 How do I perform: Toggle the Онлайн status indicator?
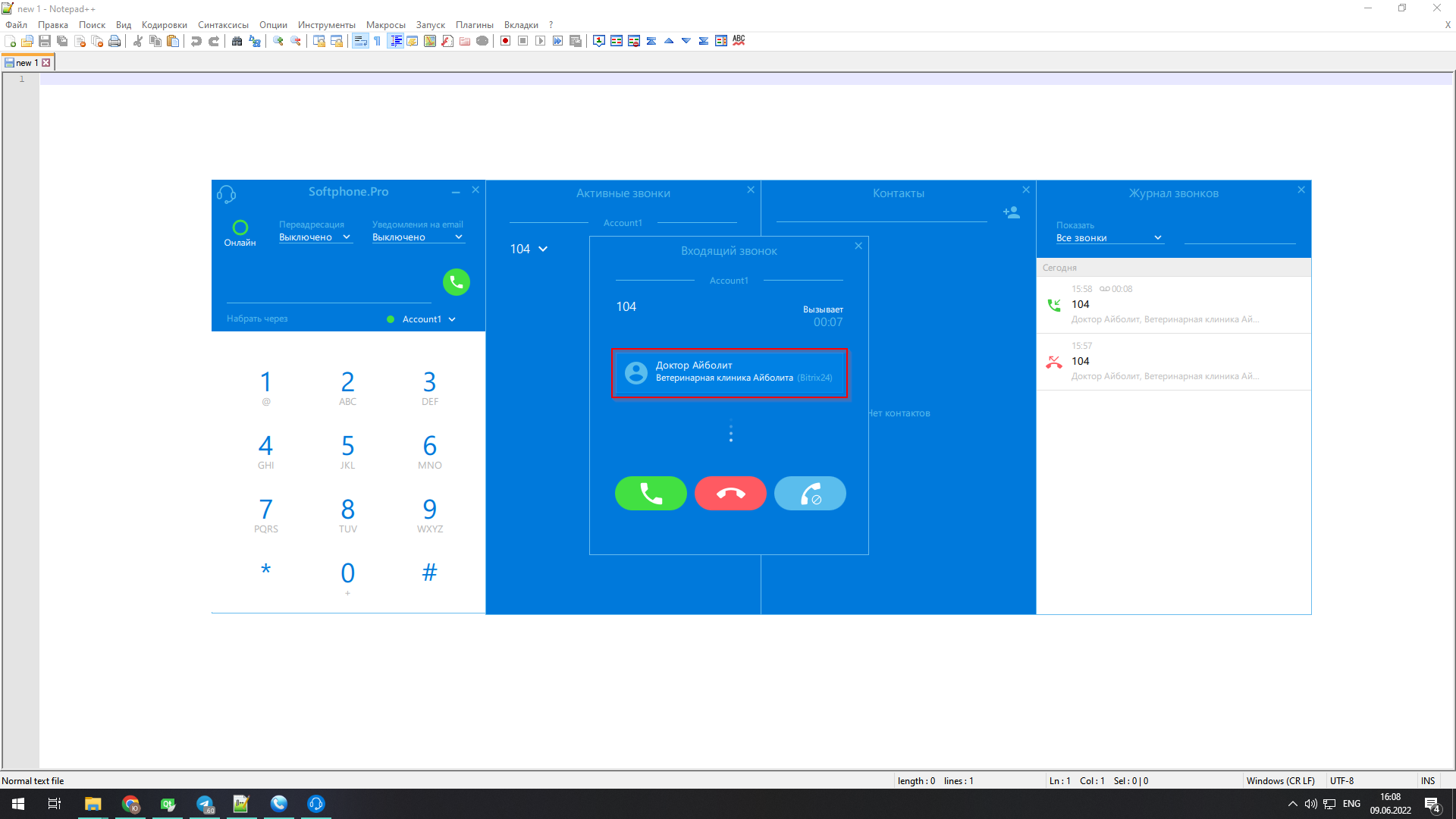tap(240, 227)
